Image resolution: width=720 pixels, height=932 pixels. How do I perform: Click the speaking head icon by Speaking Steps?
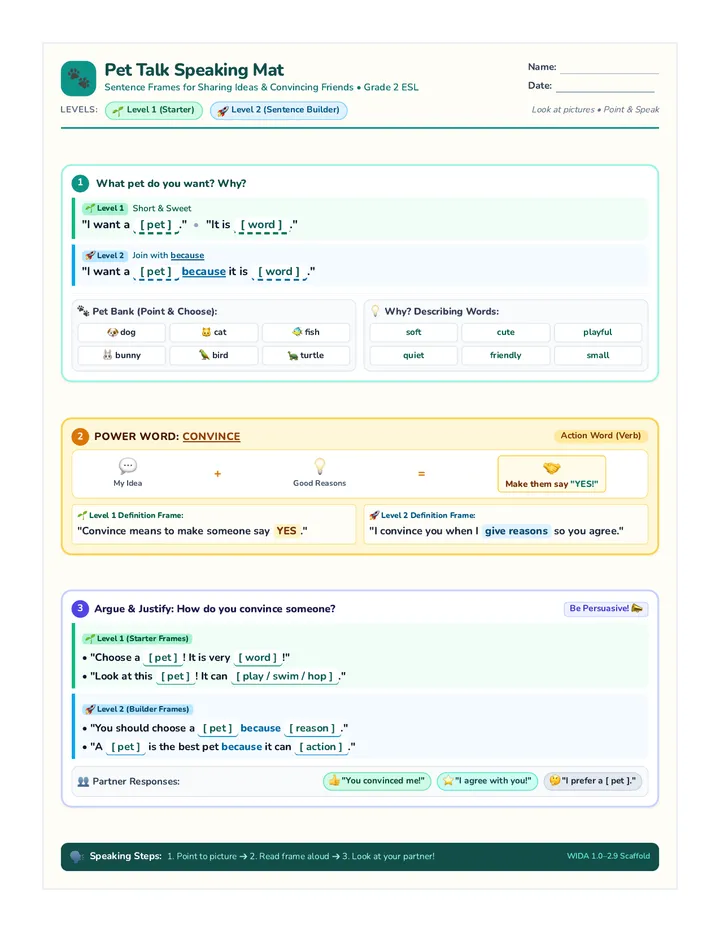coord(77,857)
